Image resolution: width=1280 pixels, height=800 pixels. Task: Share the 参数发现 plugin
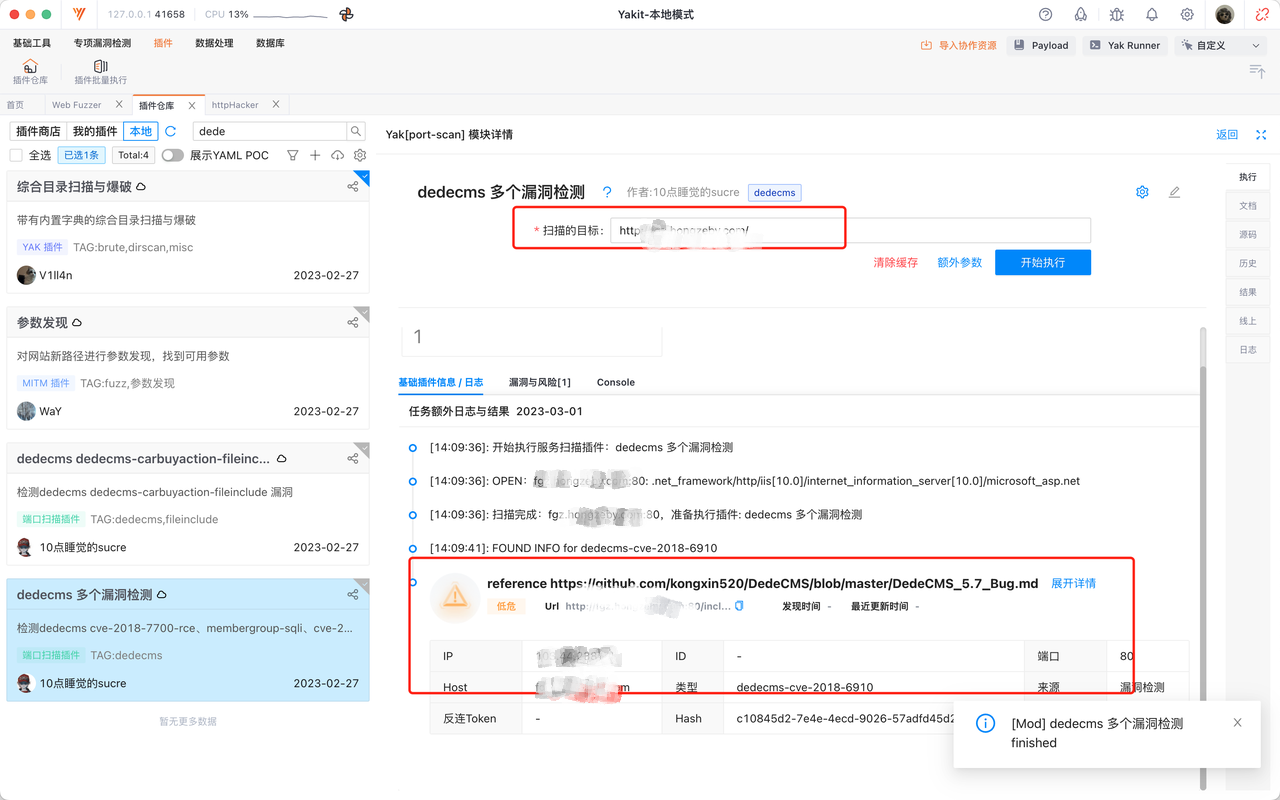click(x=353, y=322)
